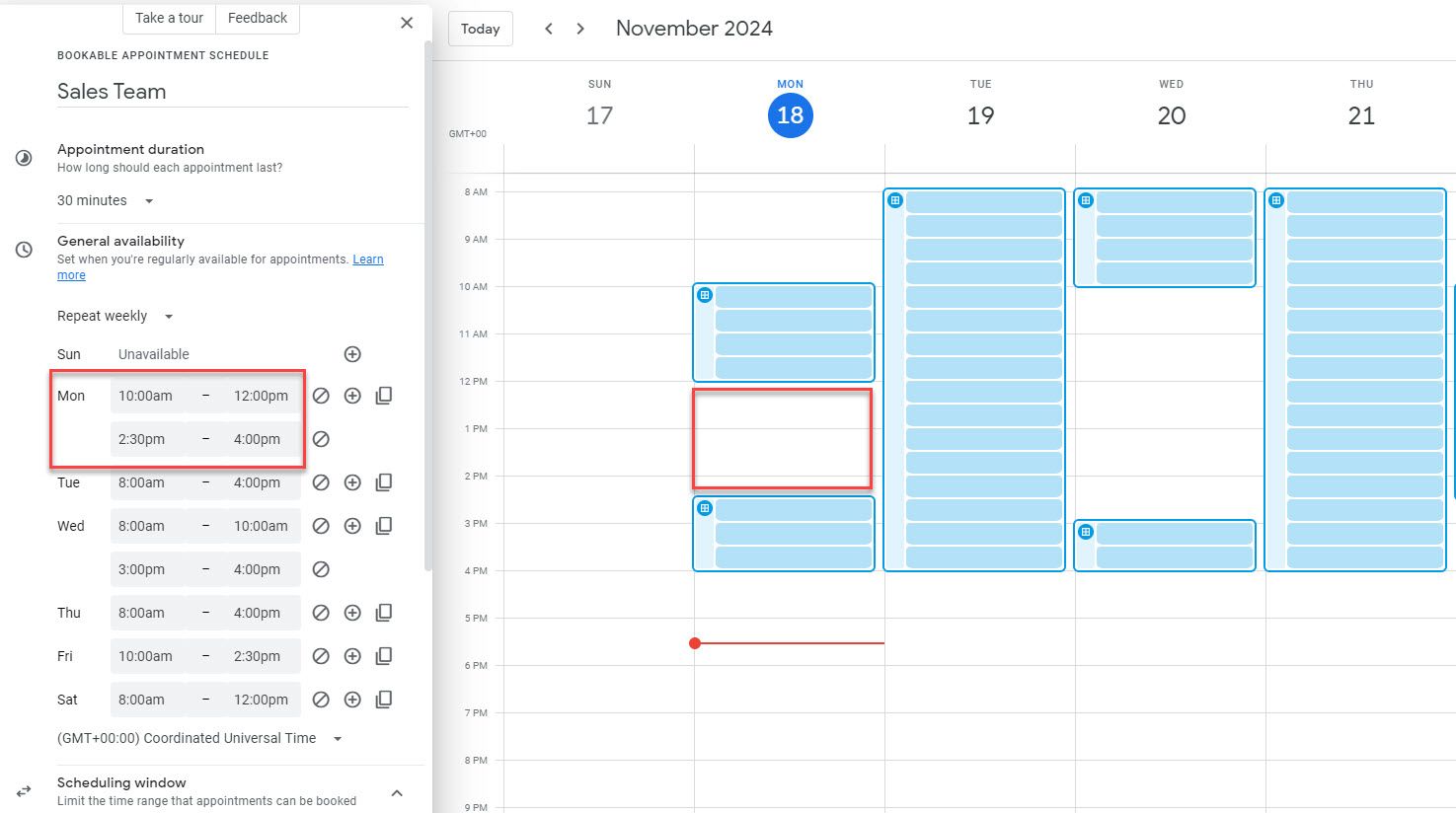1456x813 pixels.
Task: Remove Tuesday's 8:00am–4:00pm availability
Action: point(321,482)
